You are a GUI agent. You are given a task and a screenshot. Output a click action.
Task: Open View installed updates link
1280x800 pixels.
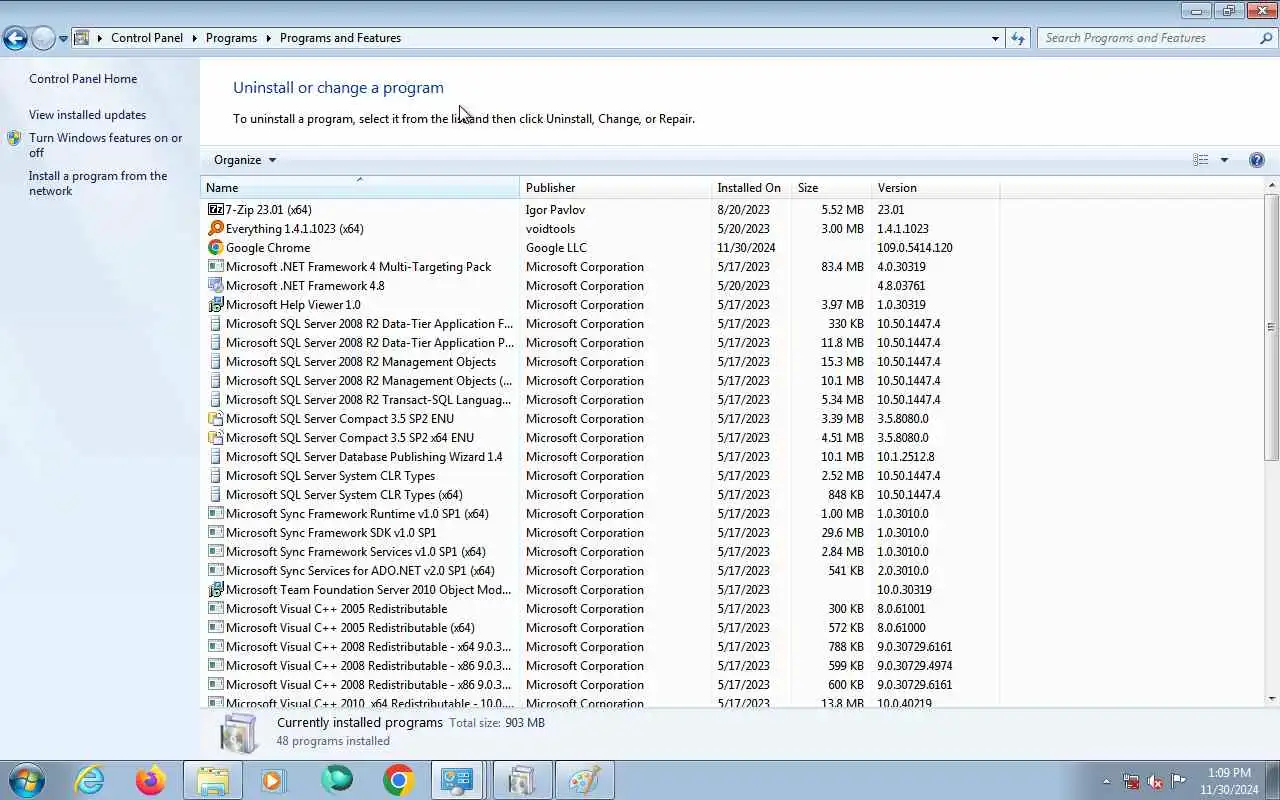(87, 115)
